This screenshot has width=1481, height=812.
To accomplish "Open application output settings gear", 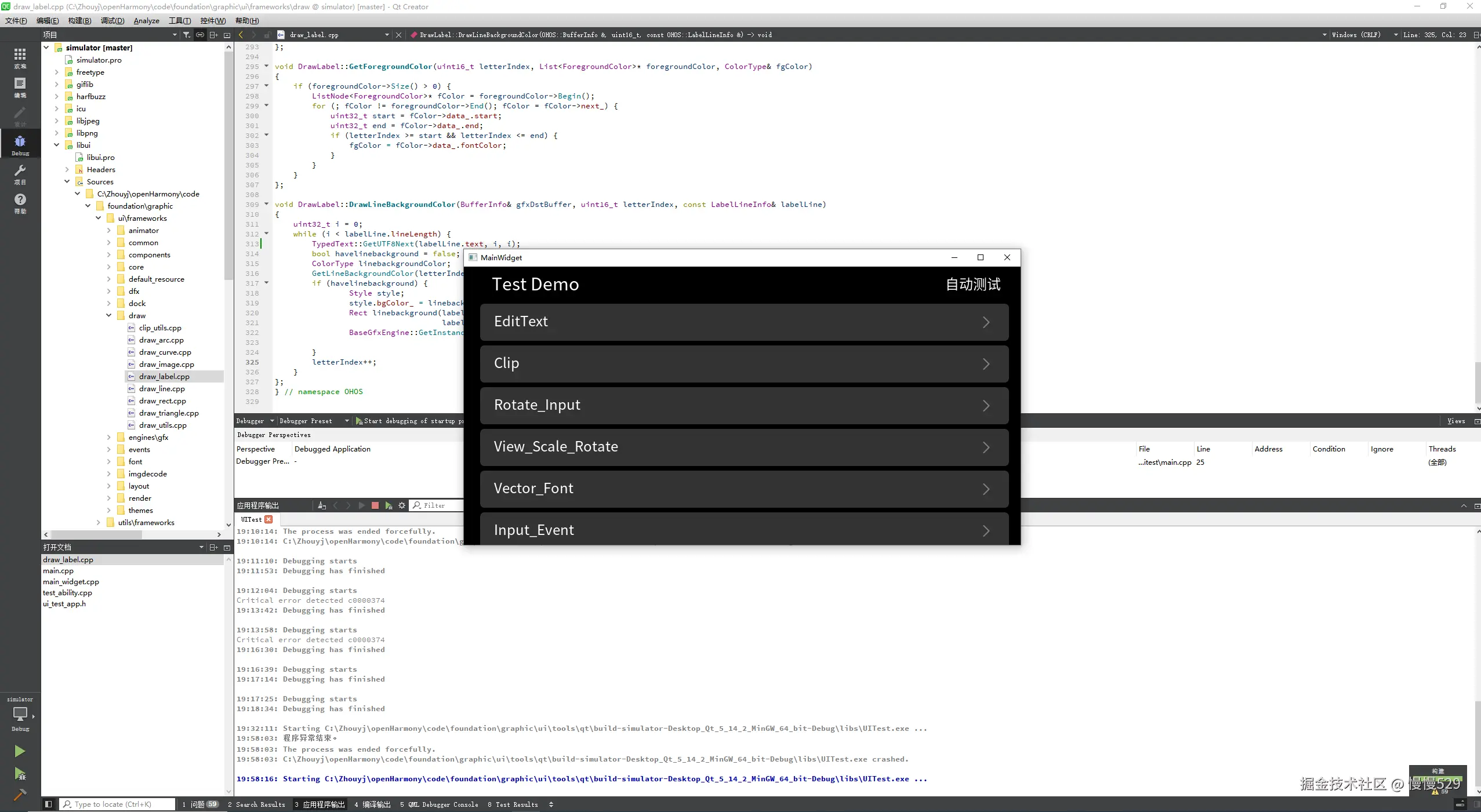I will pos(401,505).
